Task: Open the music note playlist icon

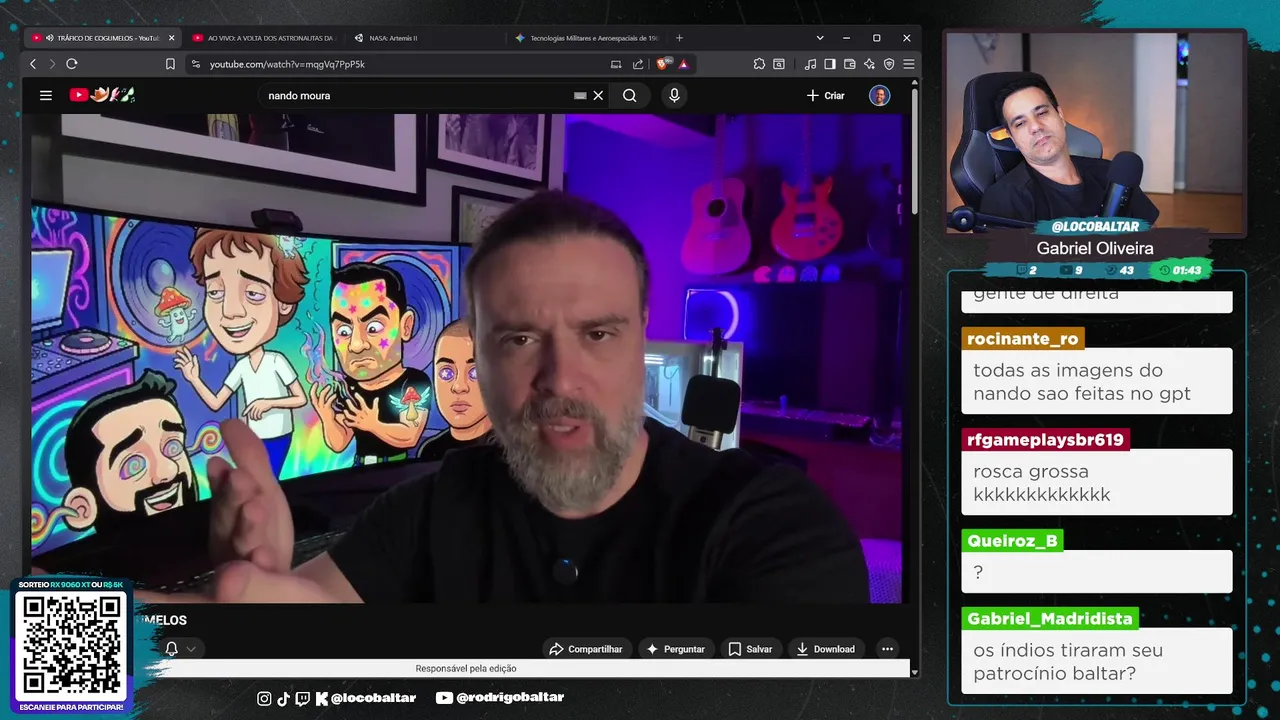Action: 810,64
